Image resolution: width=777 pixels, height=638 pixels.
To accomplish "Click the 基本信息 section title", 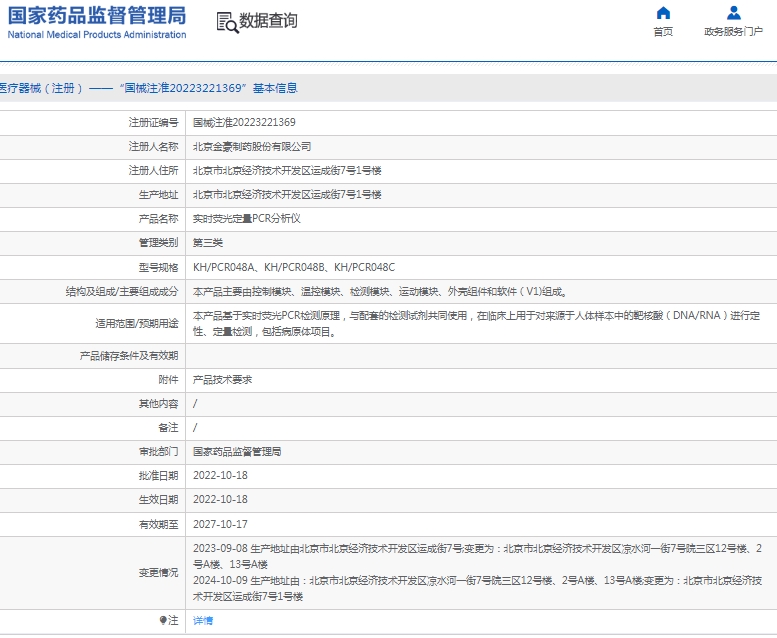I will [275, 88].
